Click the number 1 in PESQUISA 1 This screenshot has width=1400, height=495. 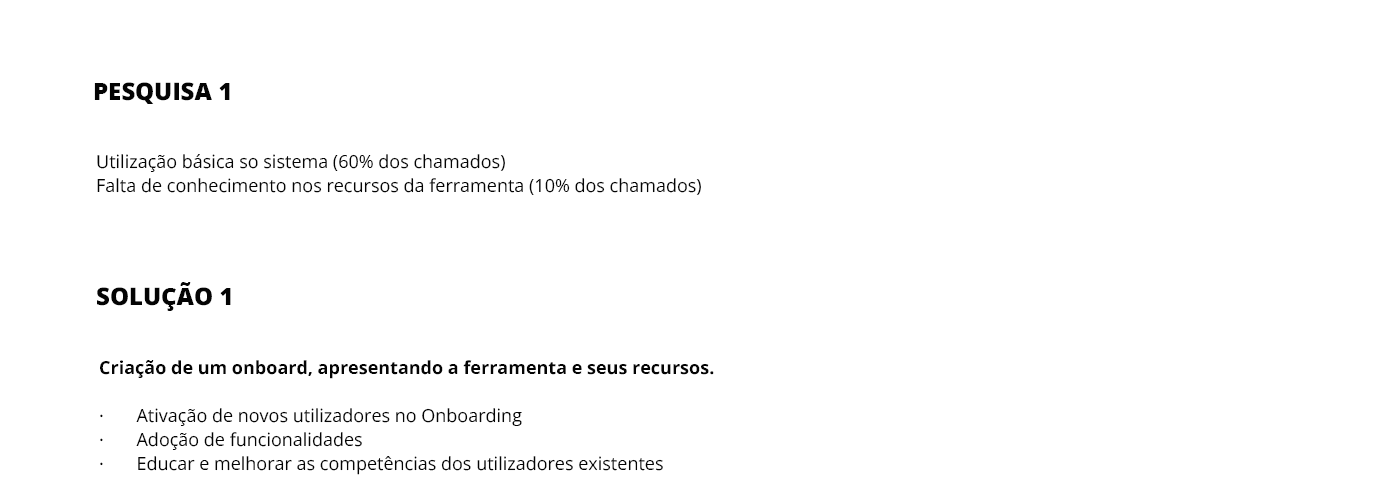coord(225,92)
